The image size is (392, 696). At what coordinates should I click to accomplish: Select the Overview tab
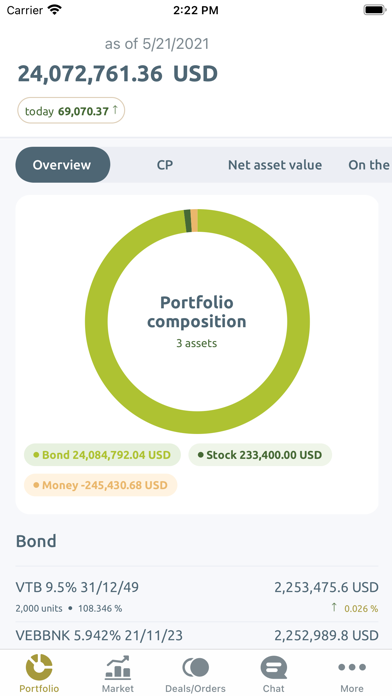63,165
